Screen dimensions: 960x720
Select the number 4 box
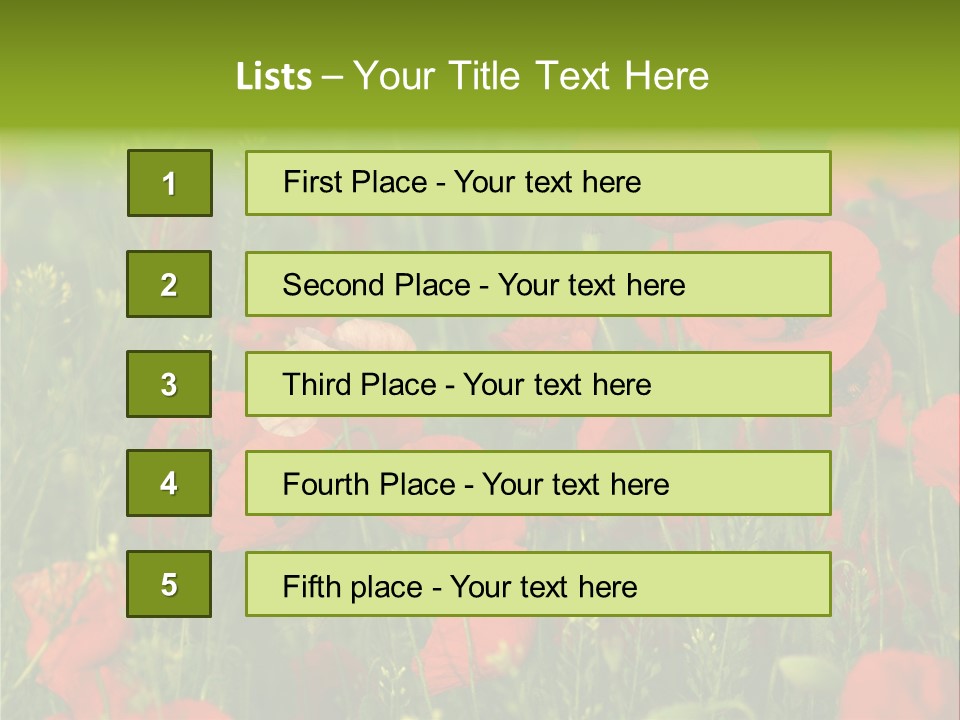169,484
